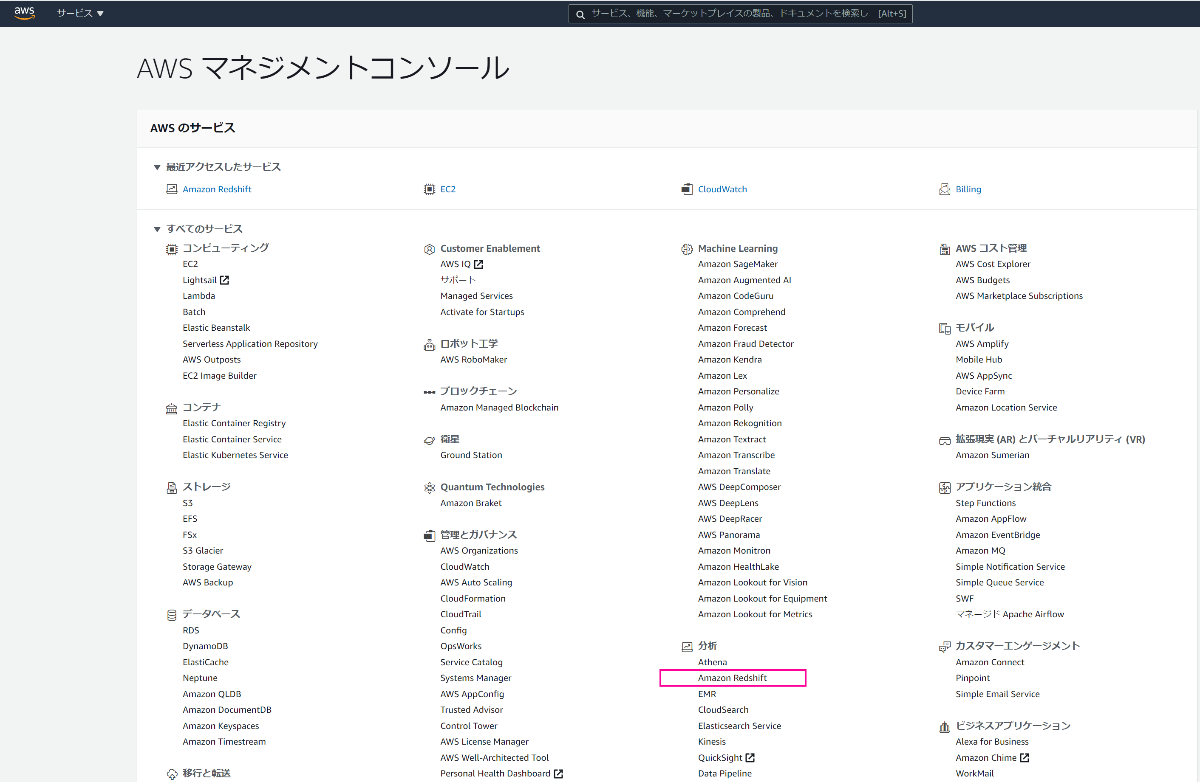Open Kinesis service
The image size is (1200, 782).
(712, 742)
